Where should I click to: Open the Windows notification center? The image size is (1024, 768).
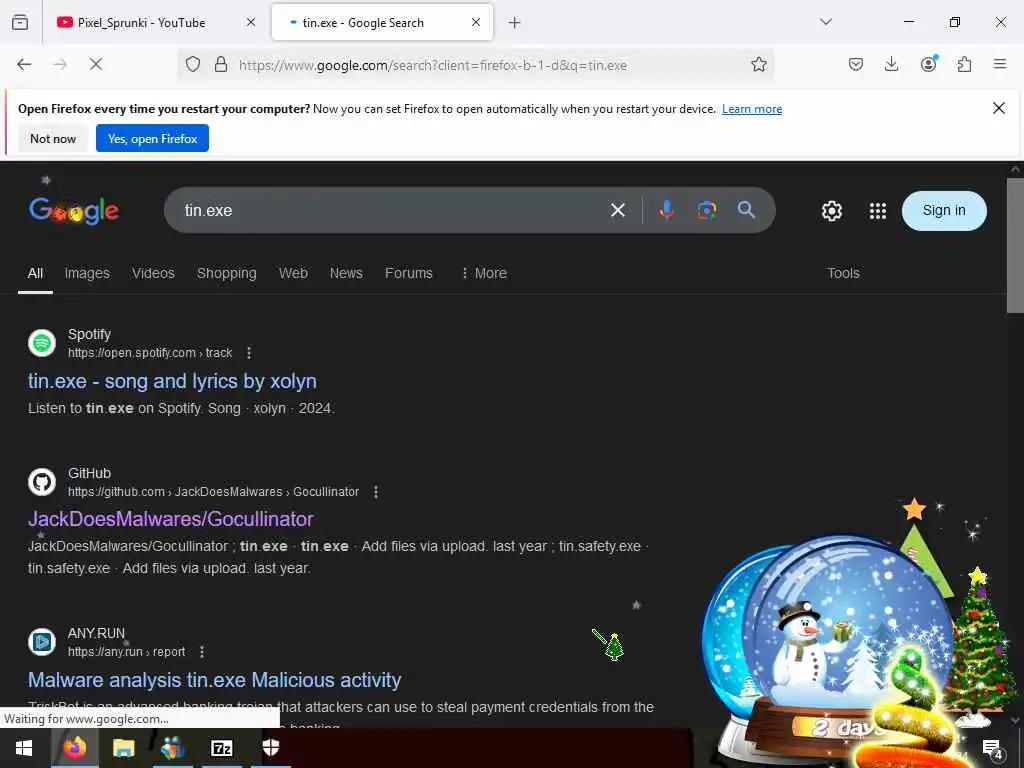(x=993, y=750)
